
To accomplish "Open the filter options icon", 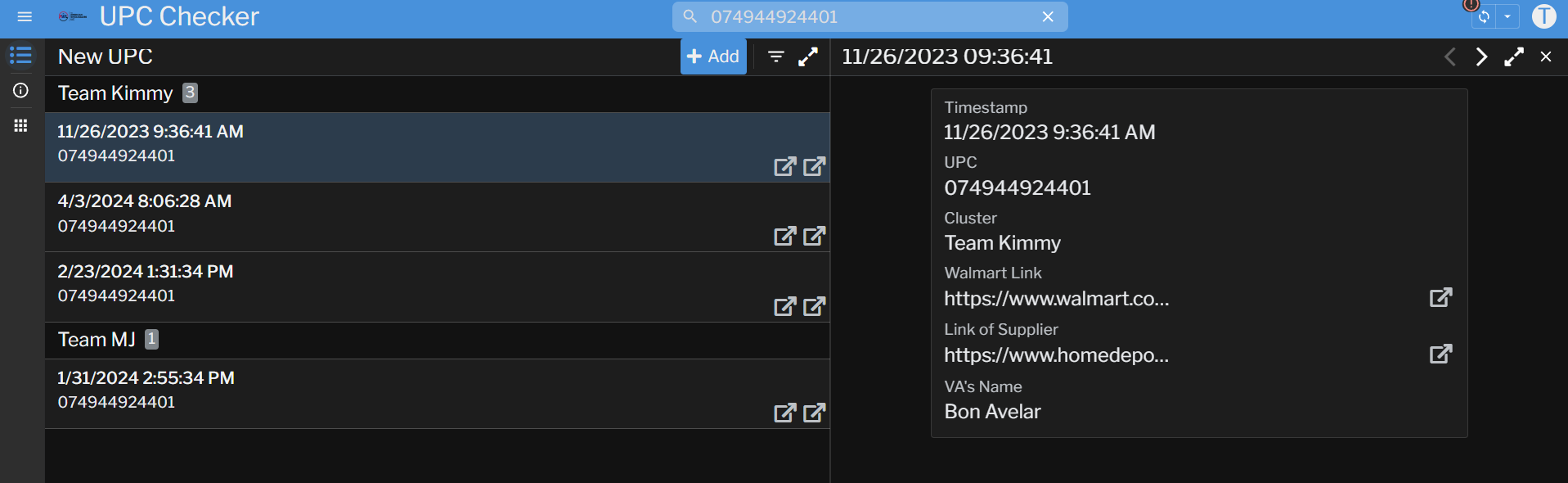I will point(775,56).
